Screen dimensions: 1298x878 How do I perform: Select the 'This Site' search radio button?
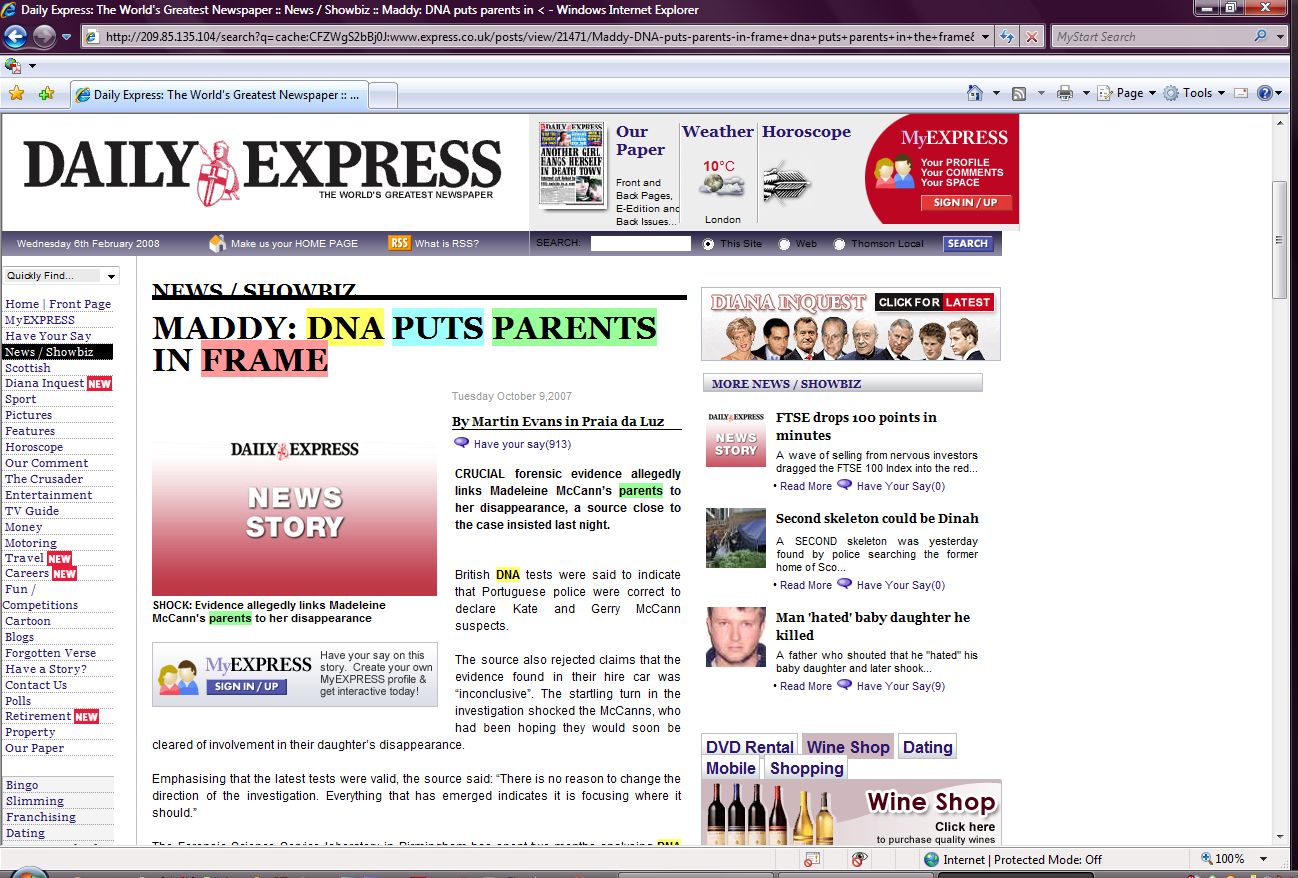coord(709,244)
